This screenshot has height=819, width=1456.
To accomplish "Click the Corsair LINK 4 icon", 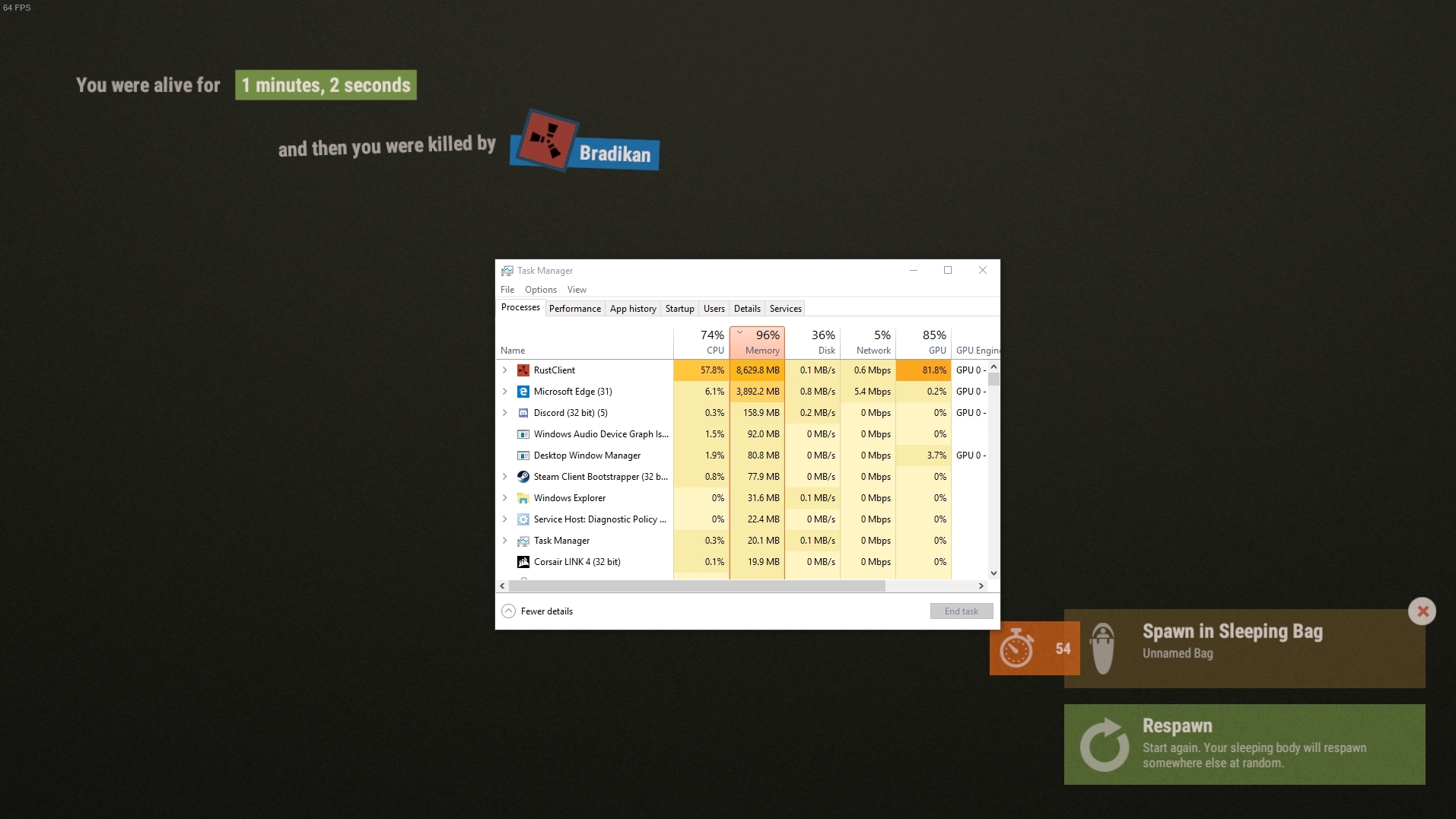I will coord(523,562).
